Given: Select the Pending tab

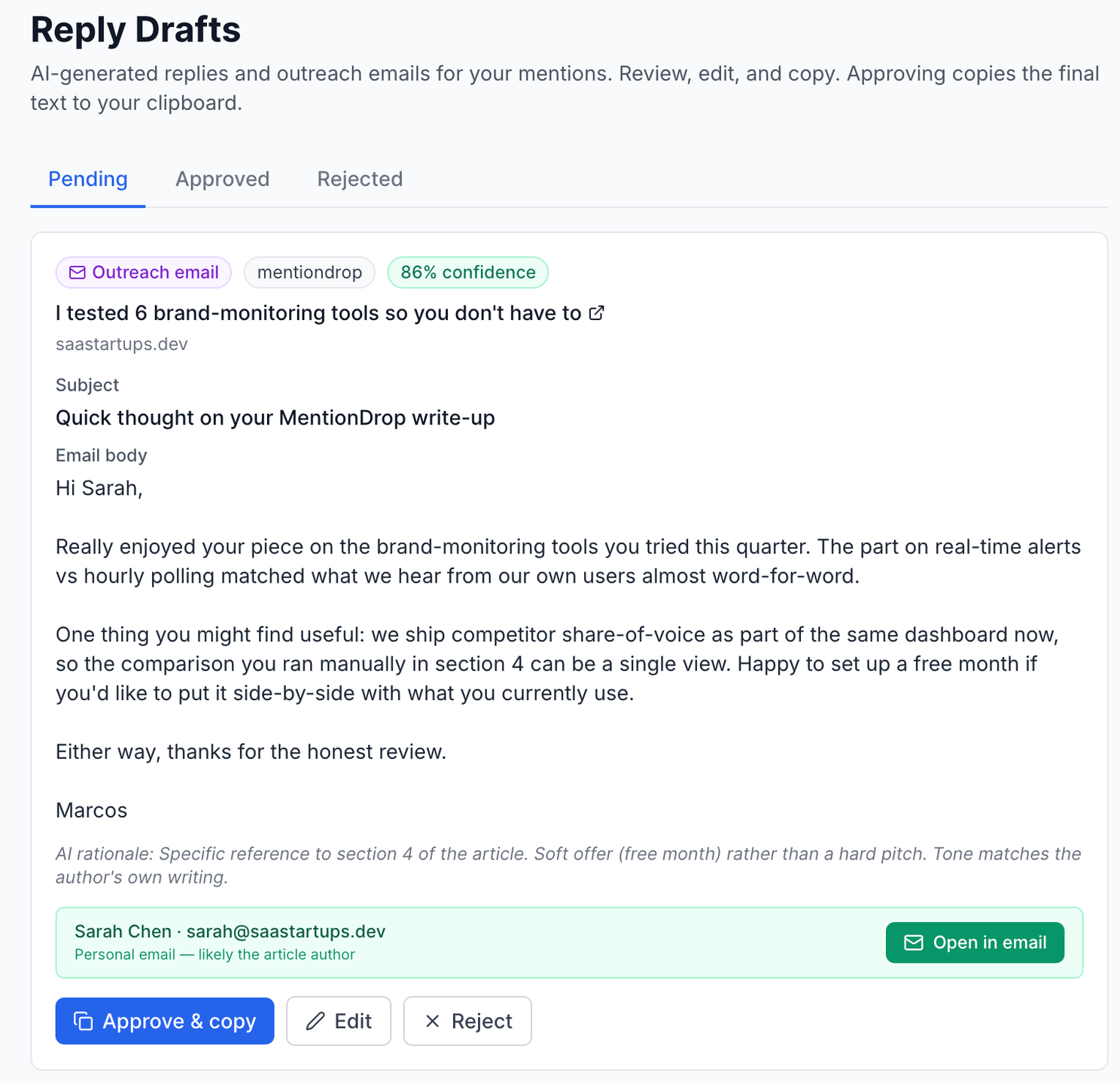Looking at the screenshot, I should pos(88,179).
